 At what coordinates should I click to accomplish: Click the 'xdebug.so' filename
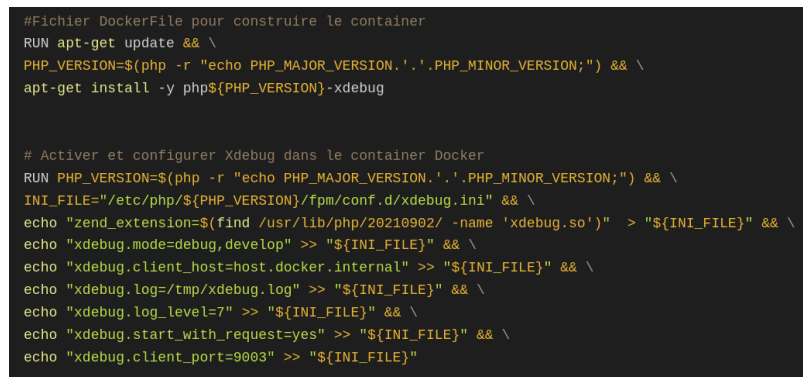(548, 223)
